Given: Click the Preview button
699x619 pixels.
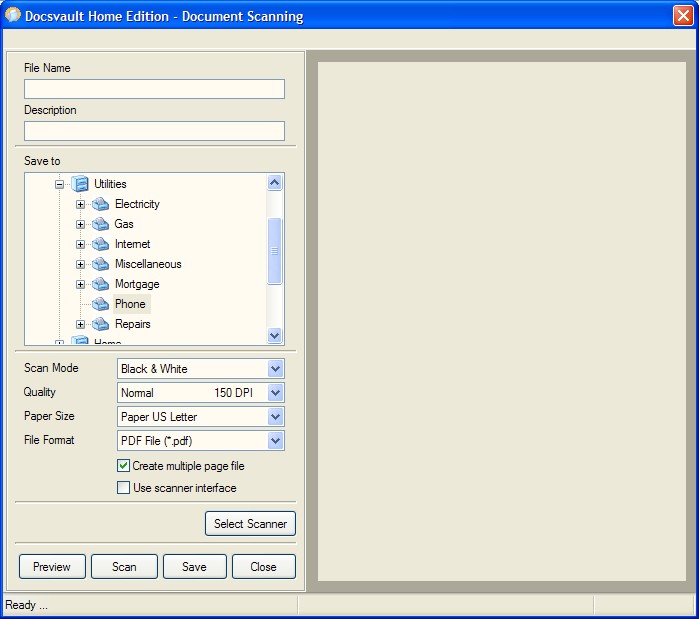Looking at the screenshot, I should point(52,567).
